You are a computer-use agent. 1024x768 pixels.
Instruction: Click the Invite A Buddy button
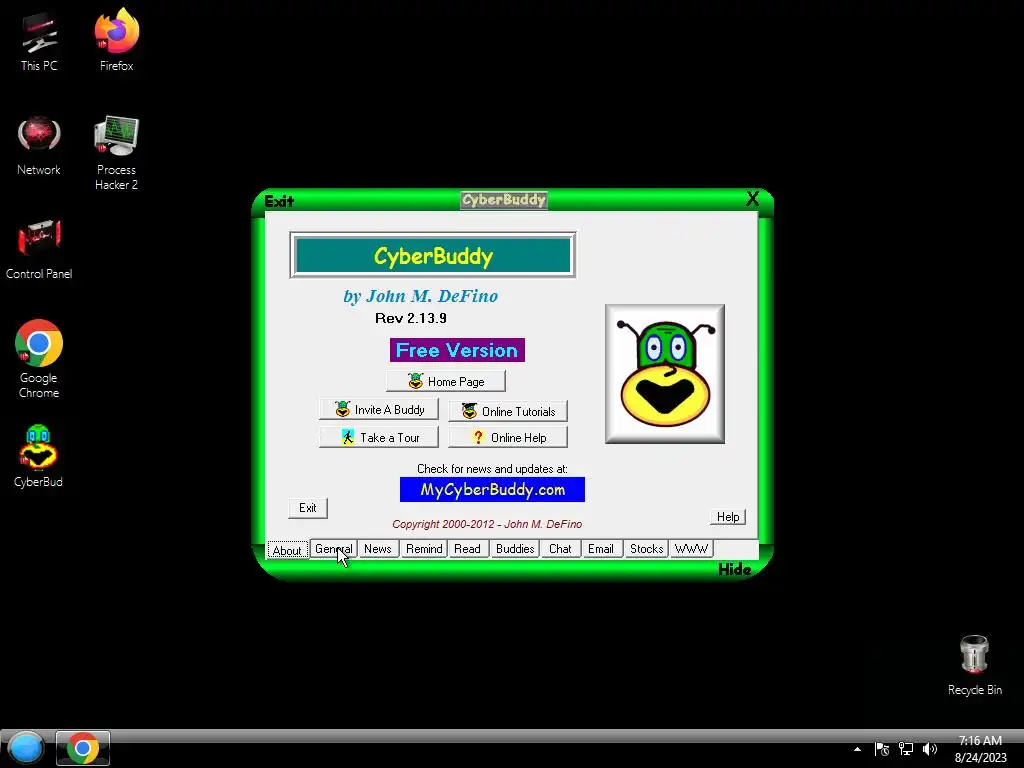click(379, 409)
